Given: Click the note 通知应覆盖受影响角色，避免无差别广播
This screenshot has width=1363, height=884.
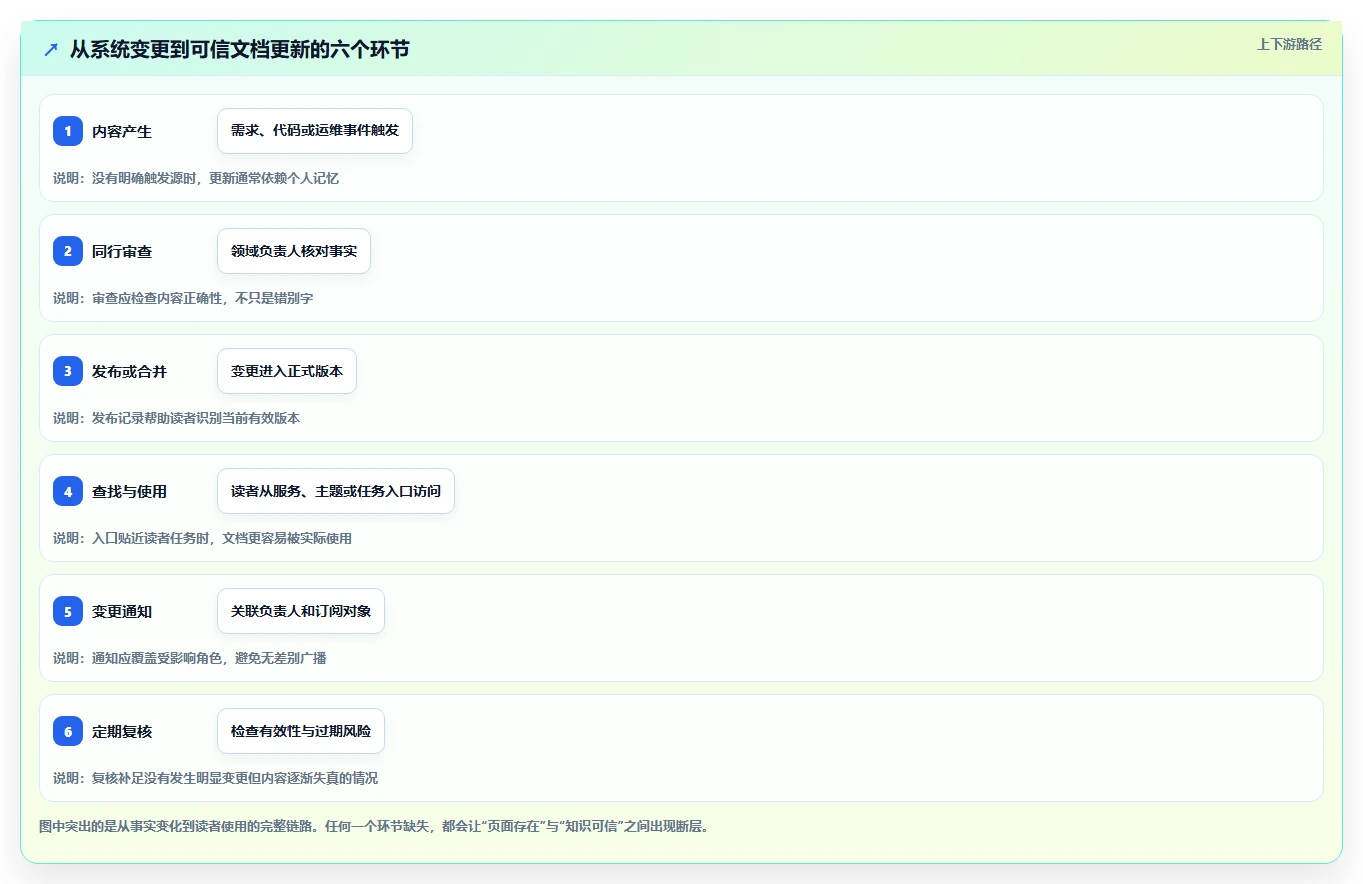Looking at the screenshot, I should point(209,658).
